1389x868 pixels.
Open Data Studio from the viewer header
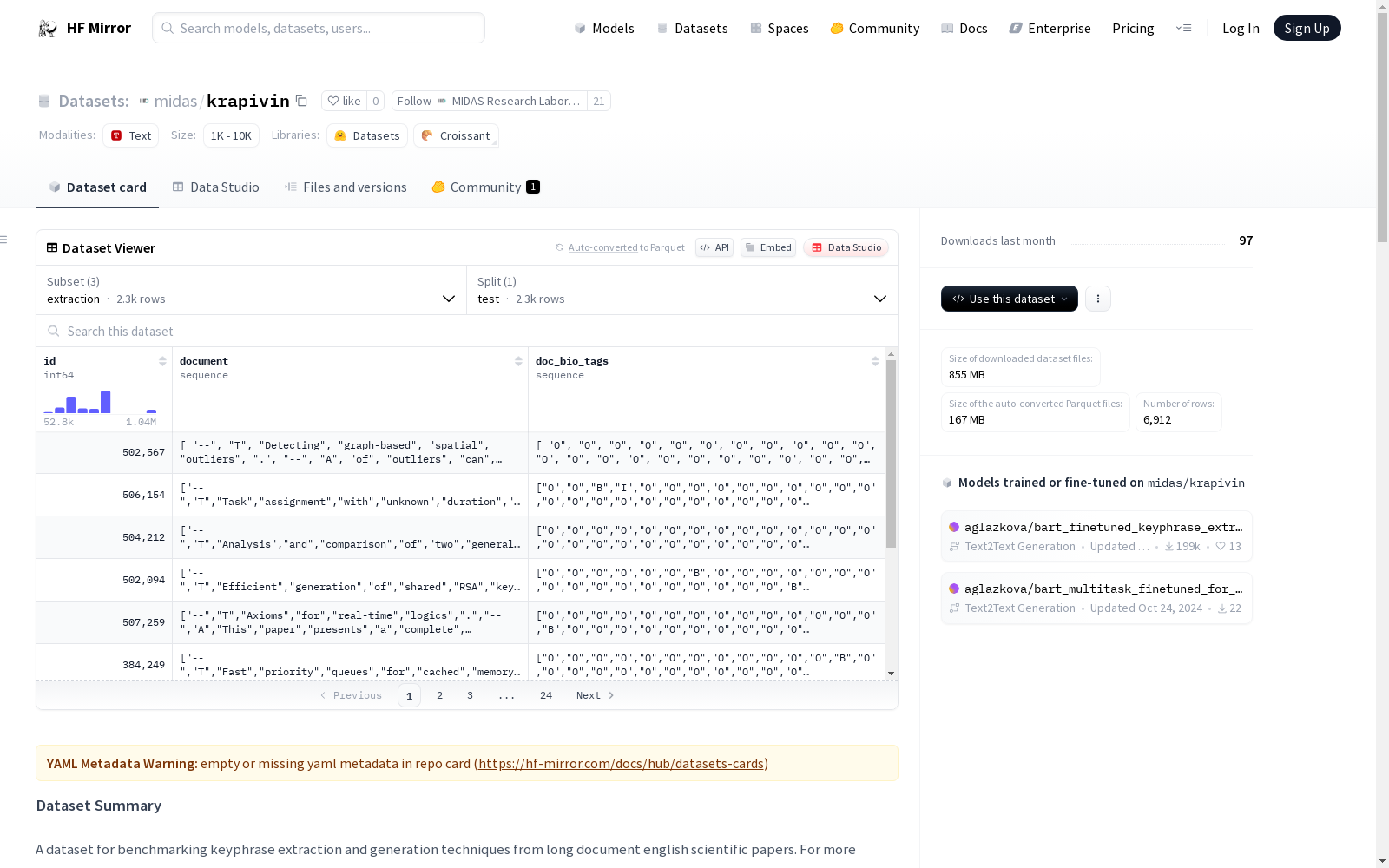point(846,247)
